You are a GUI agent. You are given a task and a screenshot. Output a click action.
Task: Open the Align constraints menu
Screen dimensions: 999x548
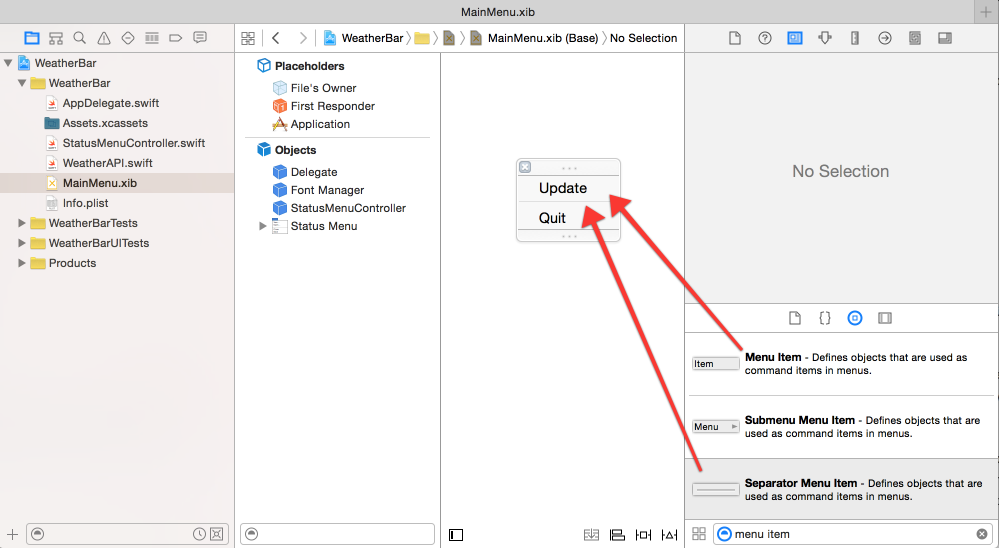tap(617, 535)
